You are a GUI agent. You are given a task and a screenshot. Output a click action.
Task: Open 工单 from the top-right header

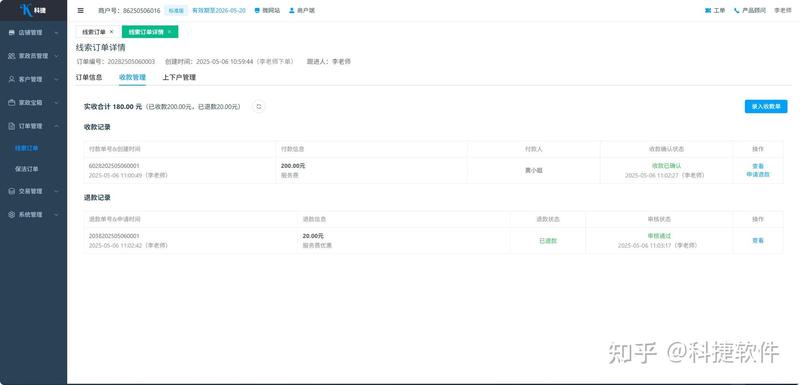click(715, 10)
